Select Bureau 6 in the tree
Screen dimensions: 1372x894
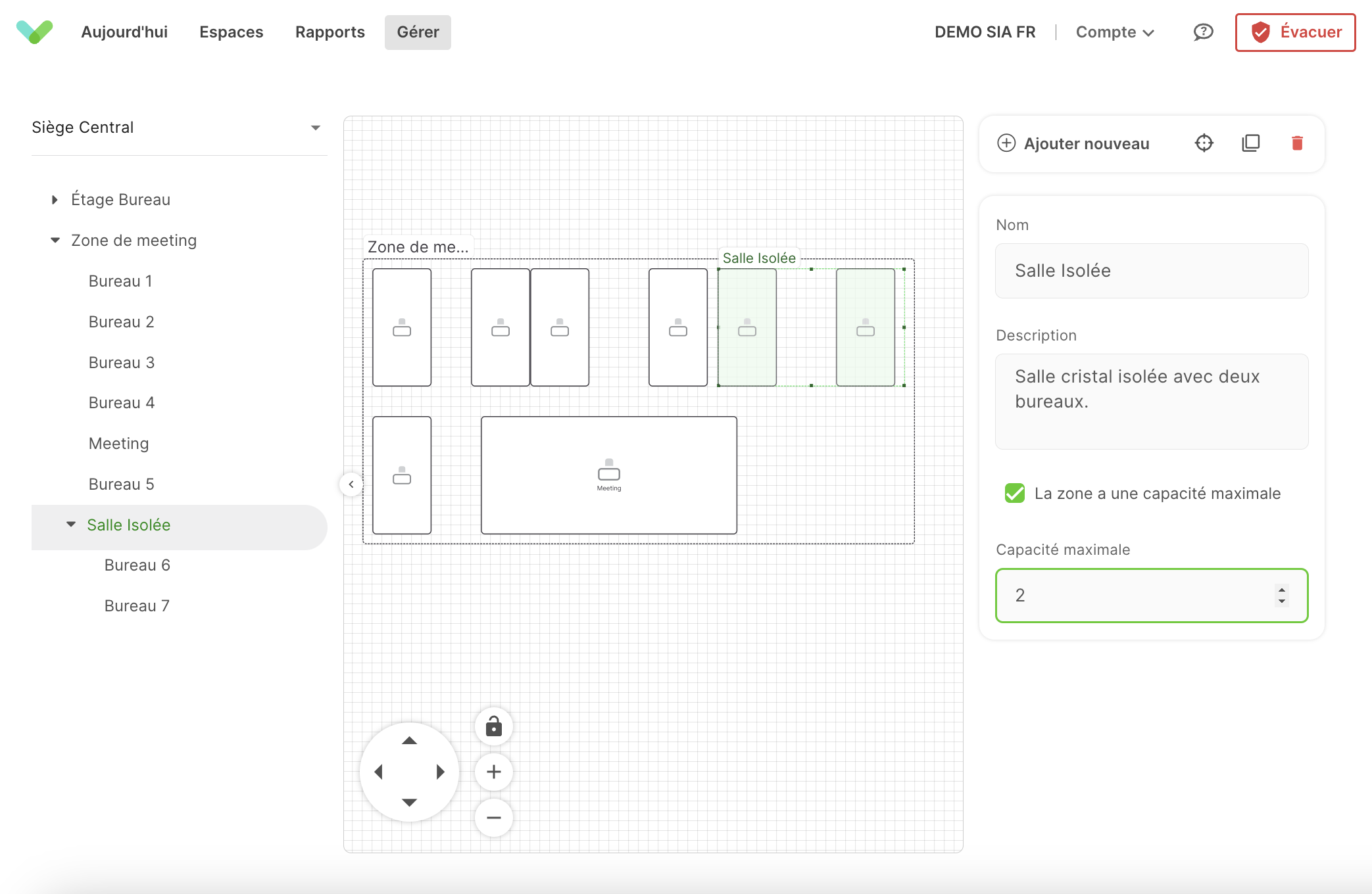[137, 565]
